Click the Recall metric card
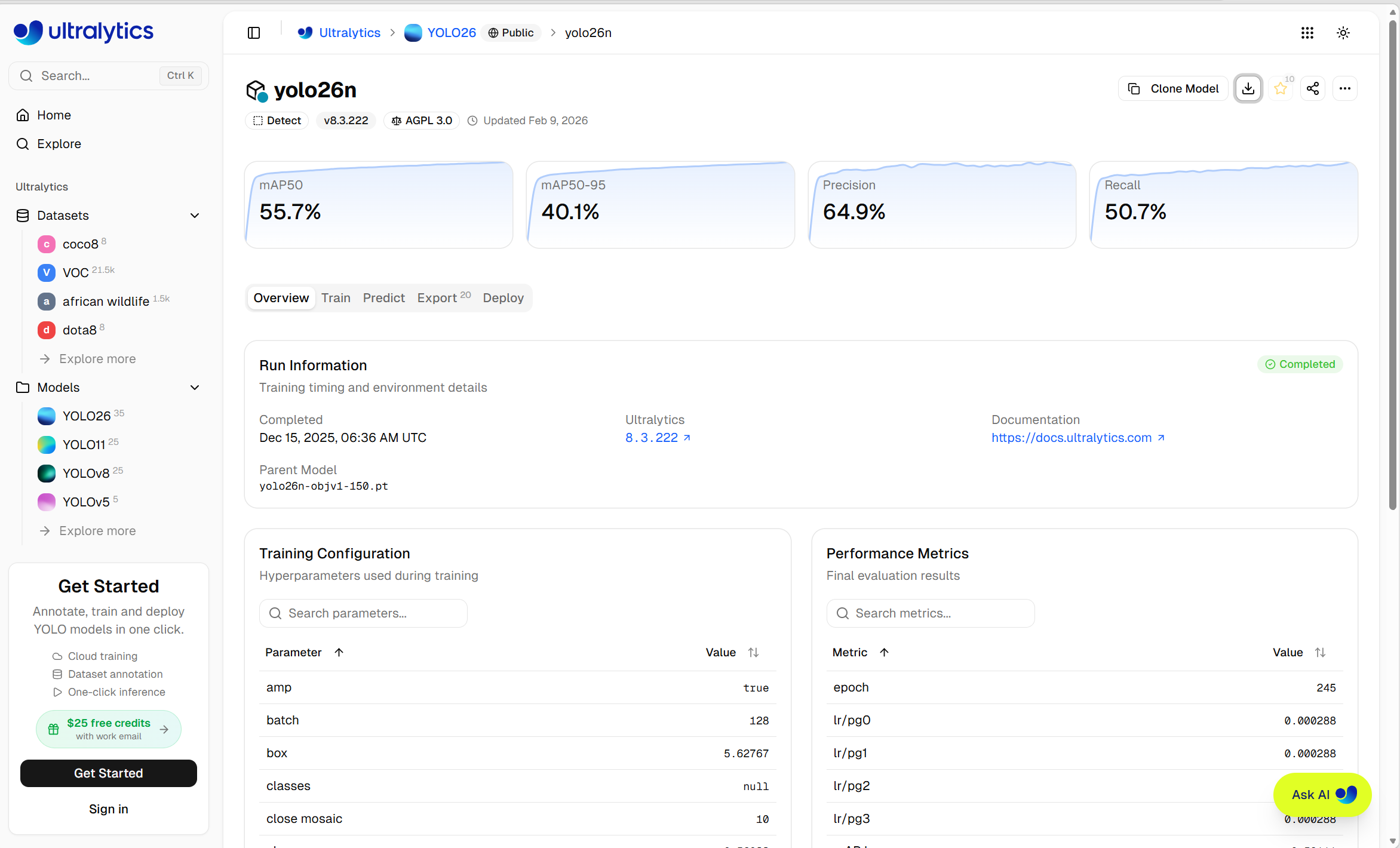The image size is (1400, 848). pyautogui.click(x=1224, y=205)
